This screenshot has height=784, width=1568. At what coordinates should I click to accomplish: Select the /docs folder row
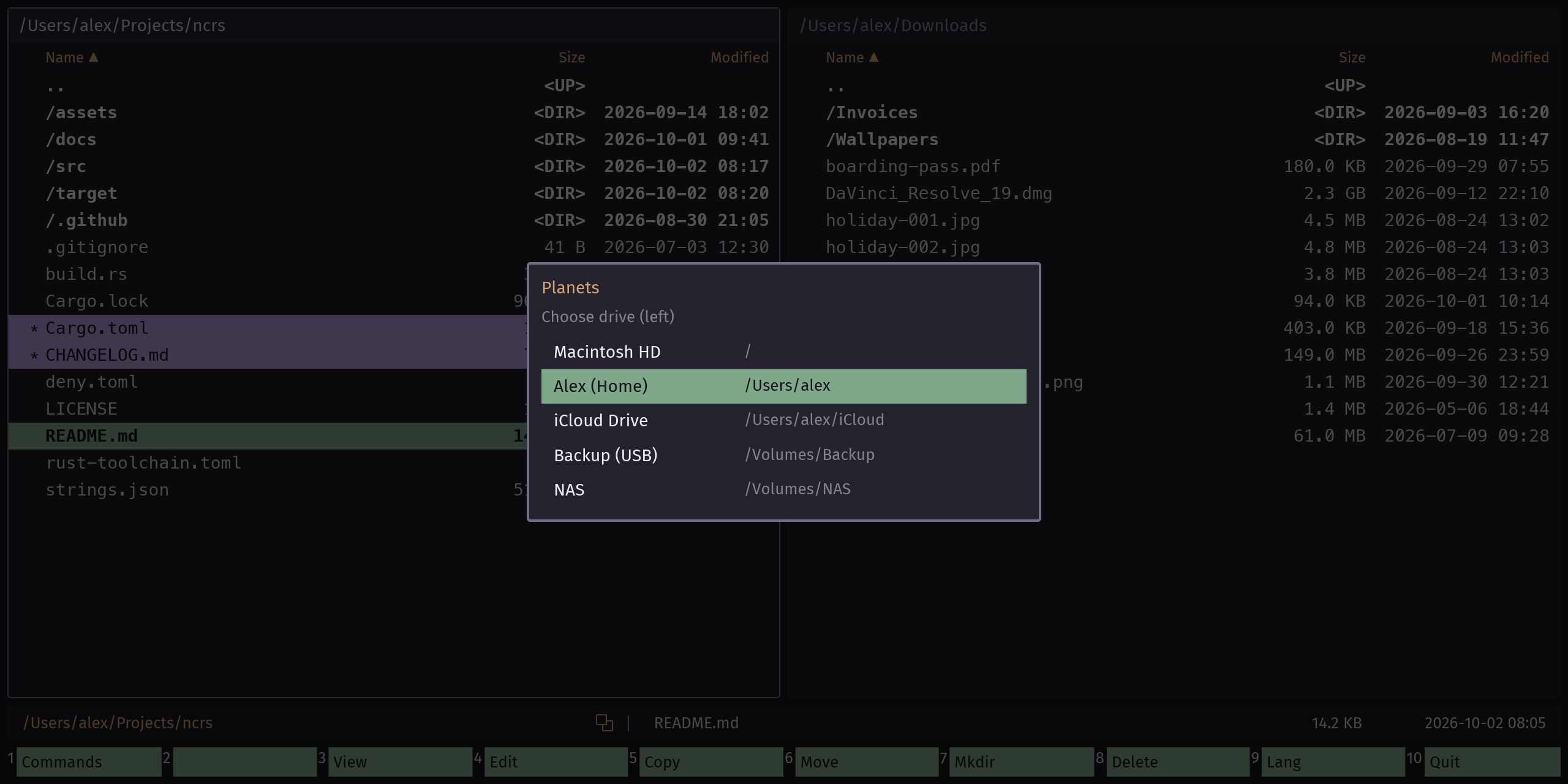[x=393, y=140]
